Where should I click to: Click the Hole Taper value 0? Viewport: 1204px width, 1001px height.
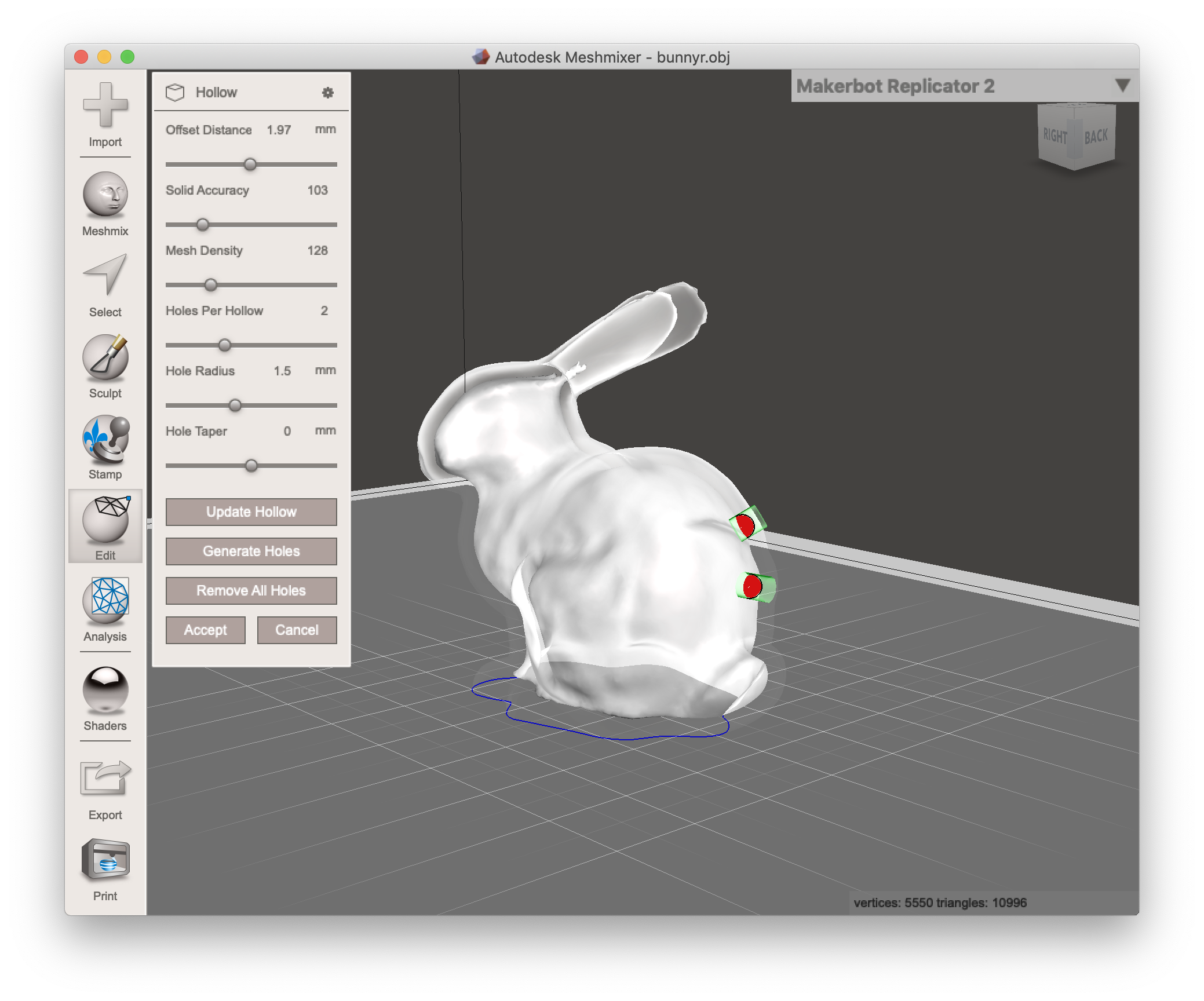[x=287, y=431]
